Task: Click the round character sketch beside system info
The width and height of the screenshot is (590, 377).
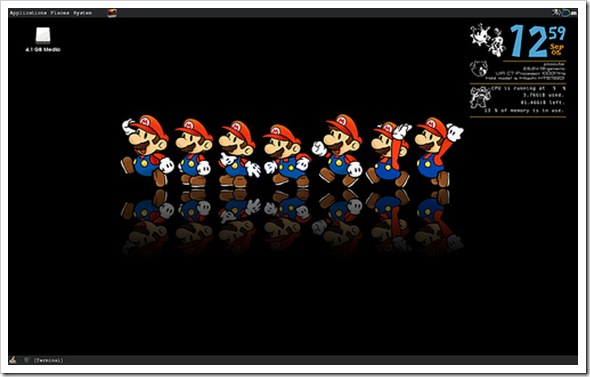Action: click(479, 69)
